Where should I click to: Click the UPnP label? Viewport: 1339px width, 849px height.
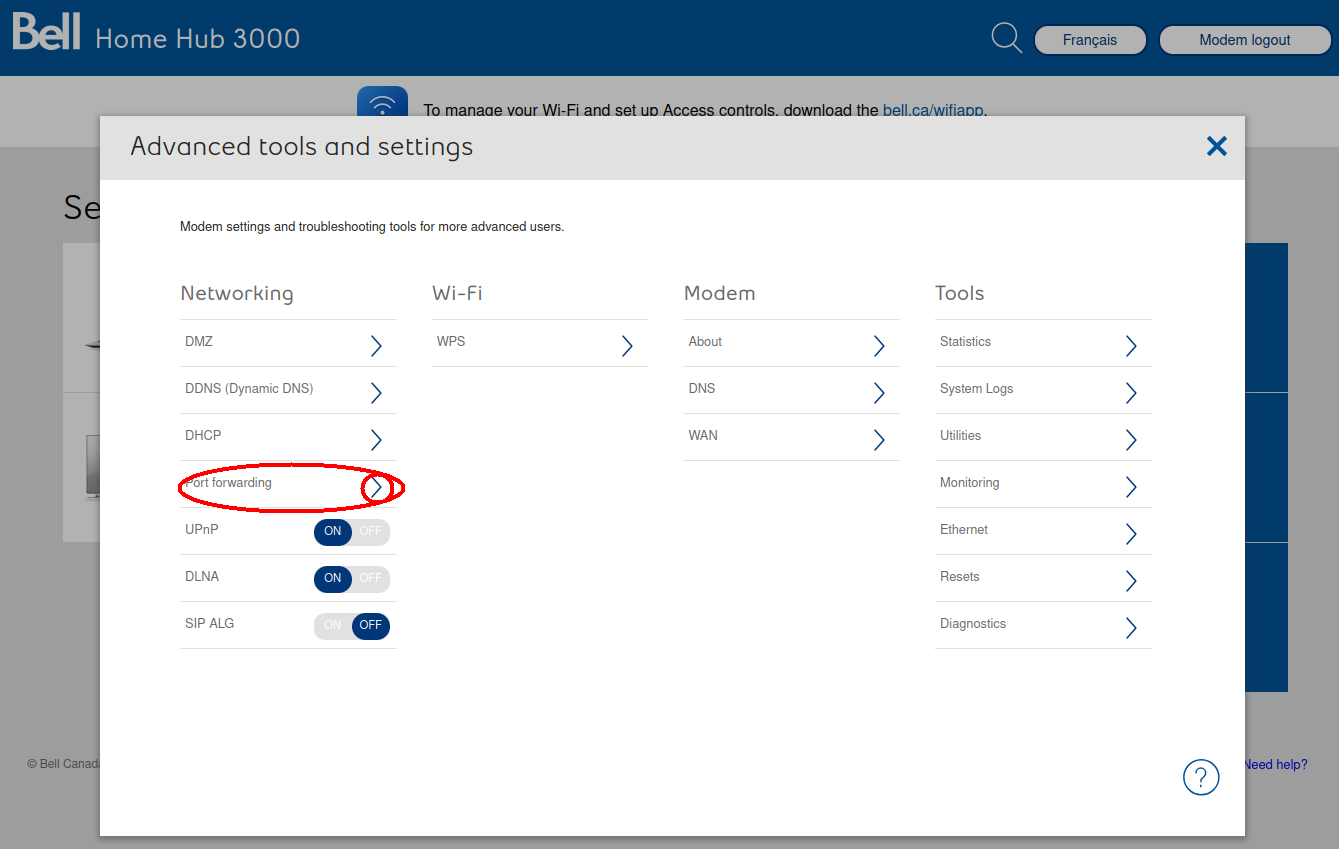click(201, 529)
